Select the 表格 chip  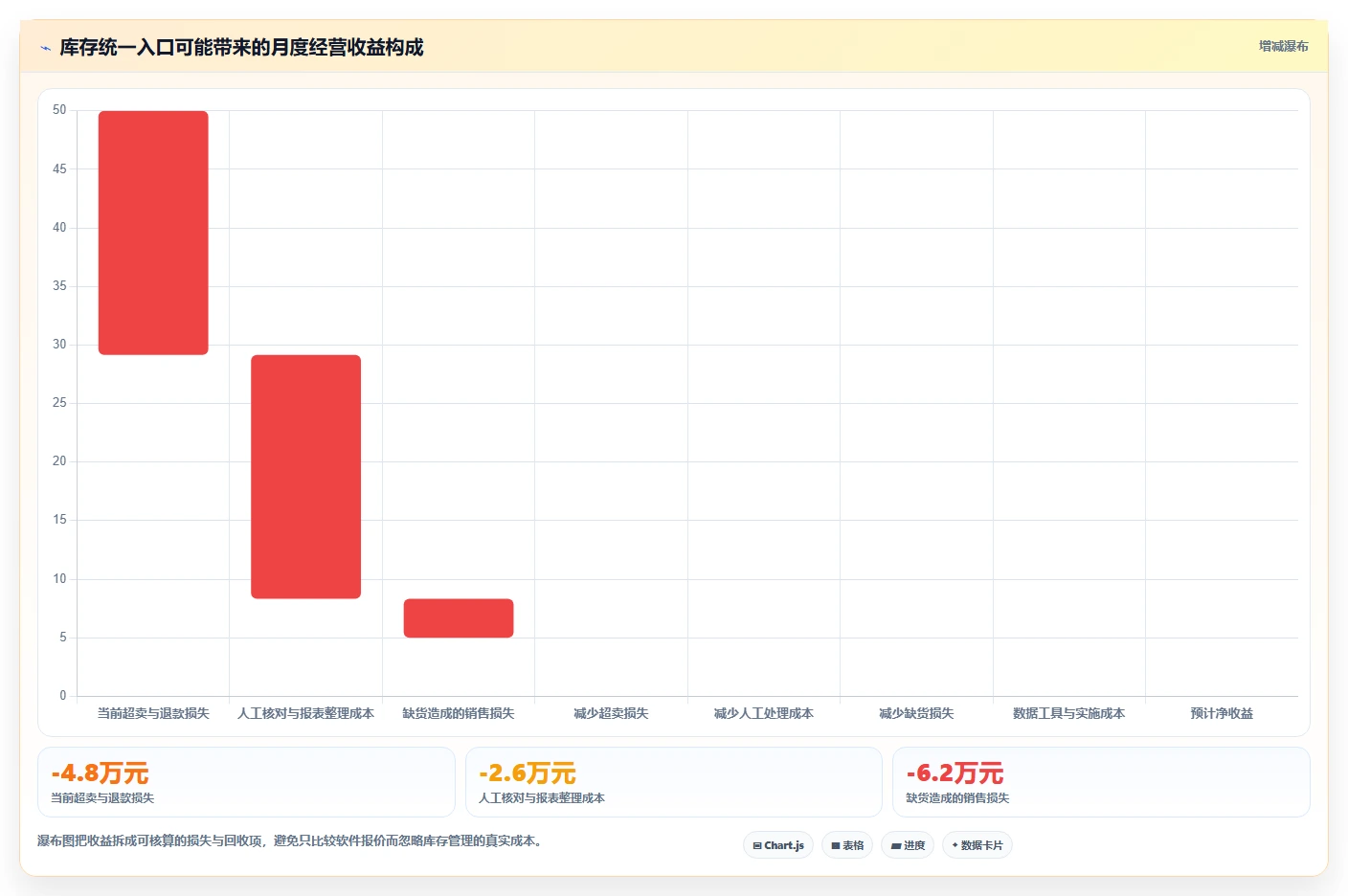[847, 845]
